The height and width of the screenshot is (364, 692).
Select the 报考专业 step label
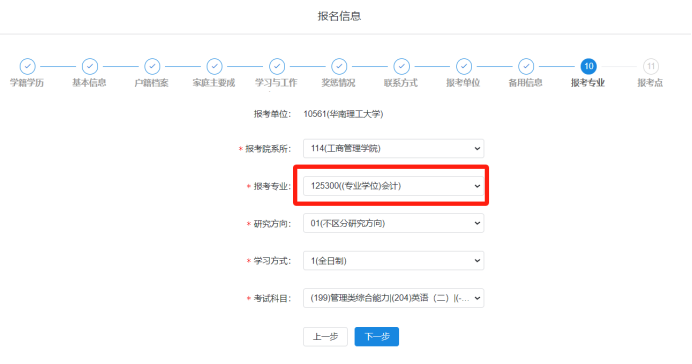coord(588,83)
